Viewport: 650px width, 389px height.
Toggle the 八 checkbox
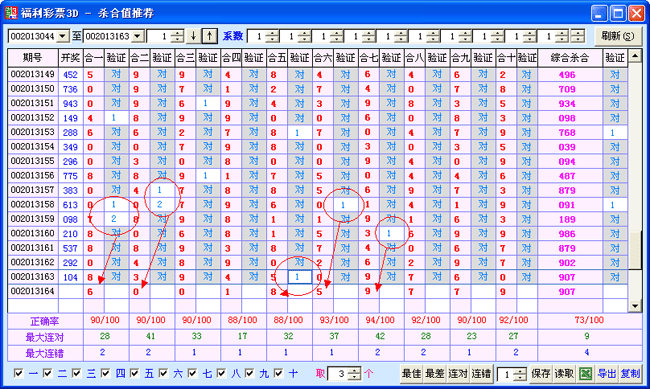click(221, 373)
